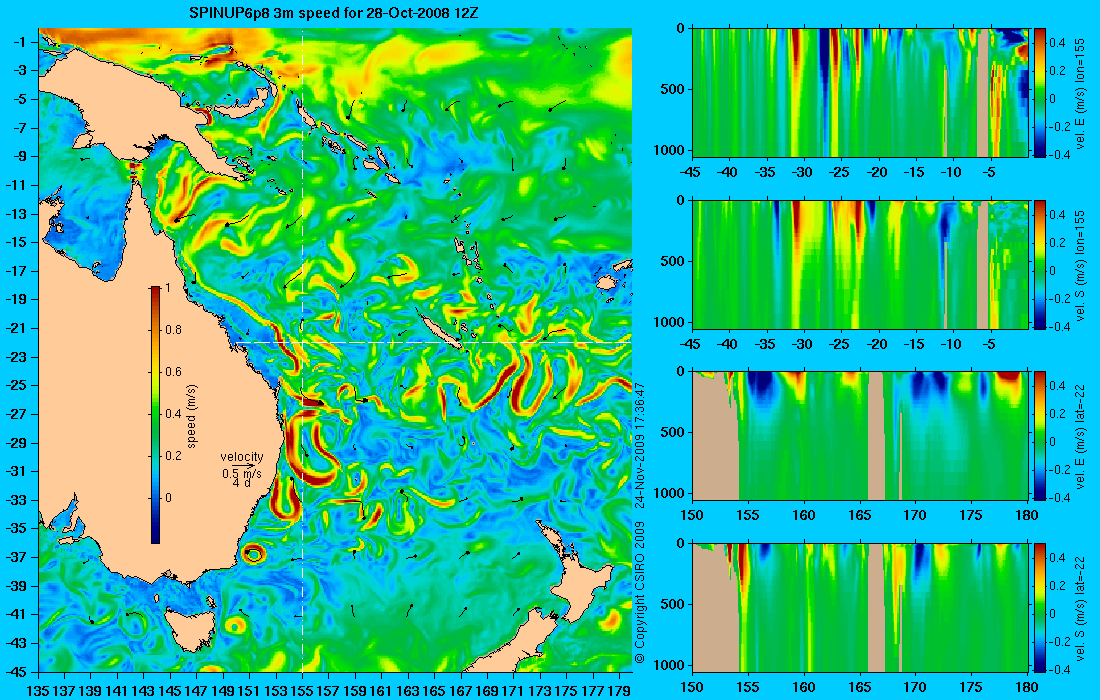Click "175" on the bottom section's longitude axis
The width and height of the screenshot is (1100, 700).
(x=972, y=687)
